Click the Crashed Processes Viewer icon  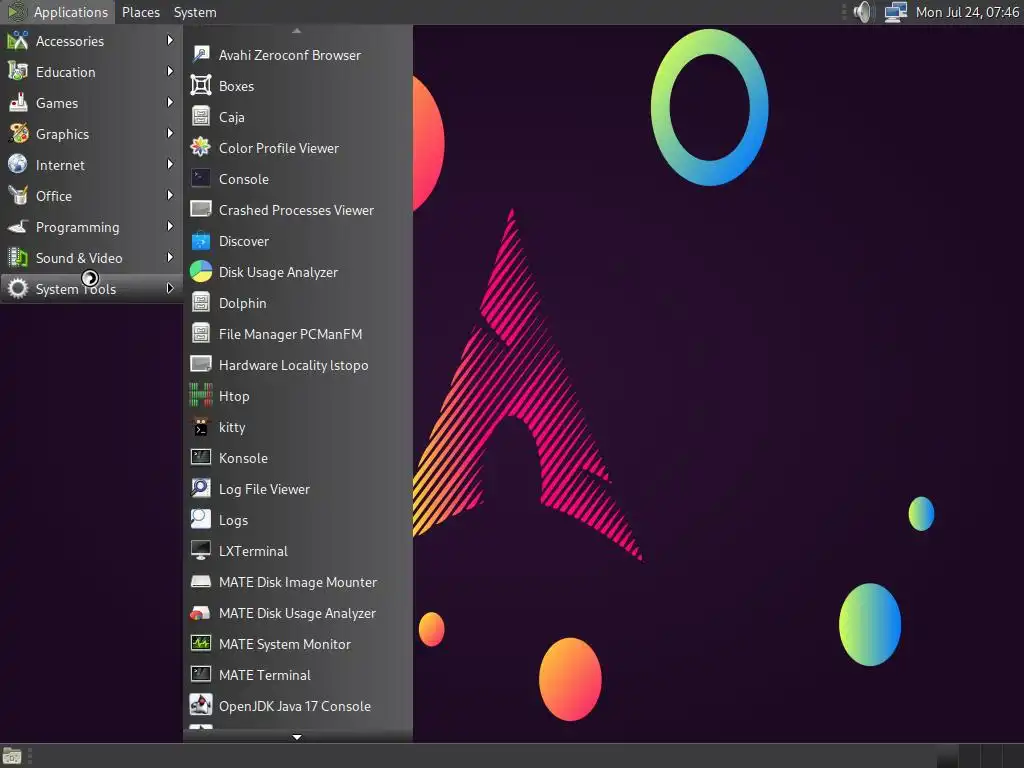200,210
